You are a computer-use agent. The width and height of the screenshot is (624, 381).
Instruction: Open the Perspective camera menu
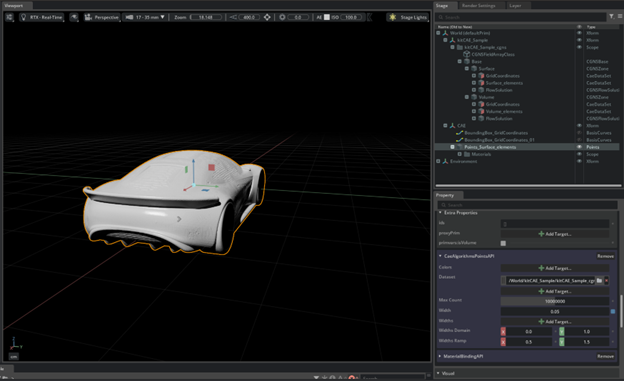(x=102, y=17)
